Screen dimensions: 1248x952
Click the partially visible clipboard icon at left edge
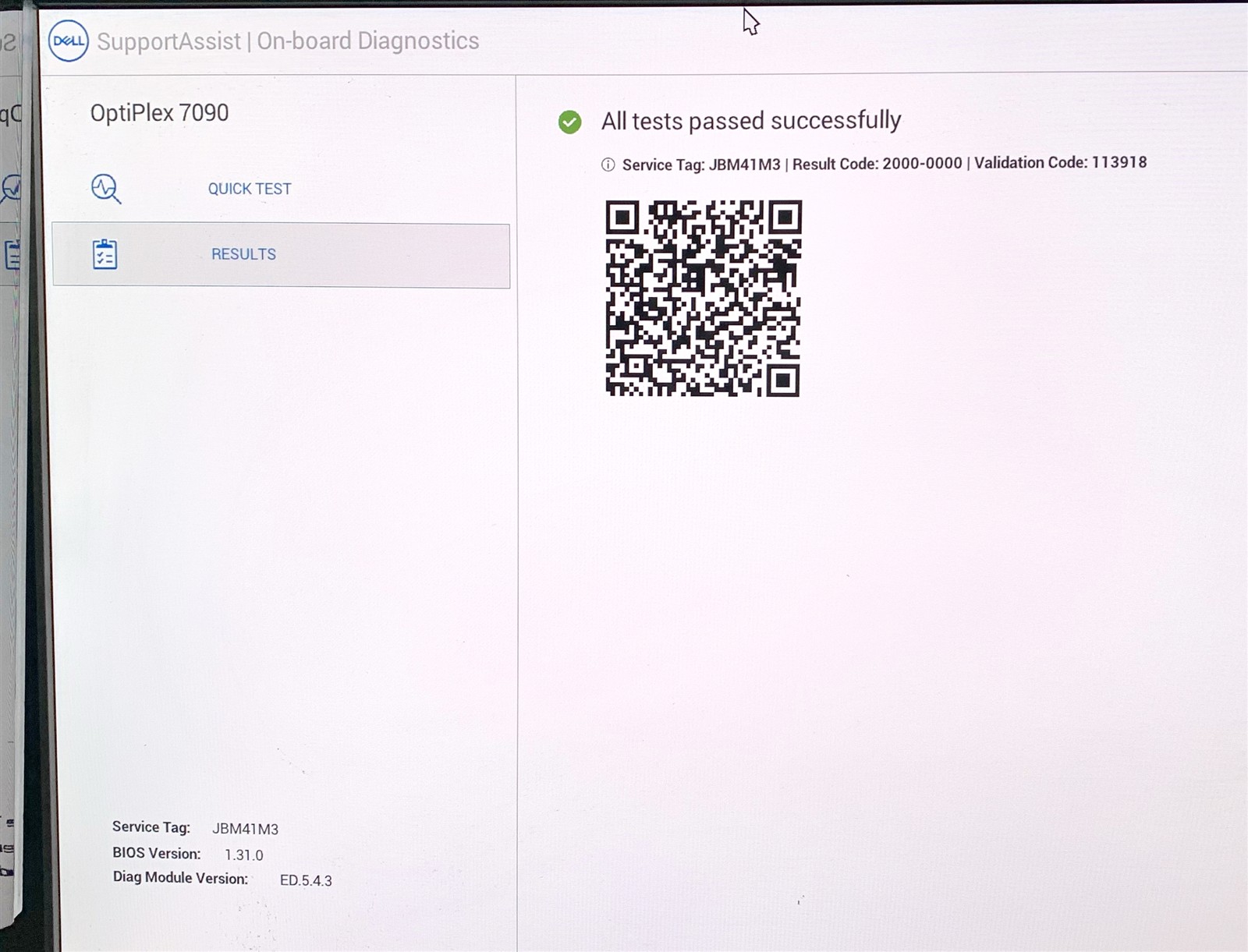pyautogui.click(x=12, y=255)
